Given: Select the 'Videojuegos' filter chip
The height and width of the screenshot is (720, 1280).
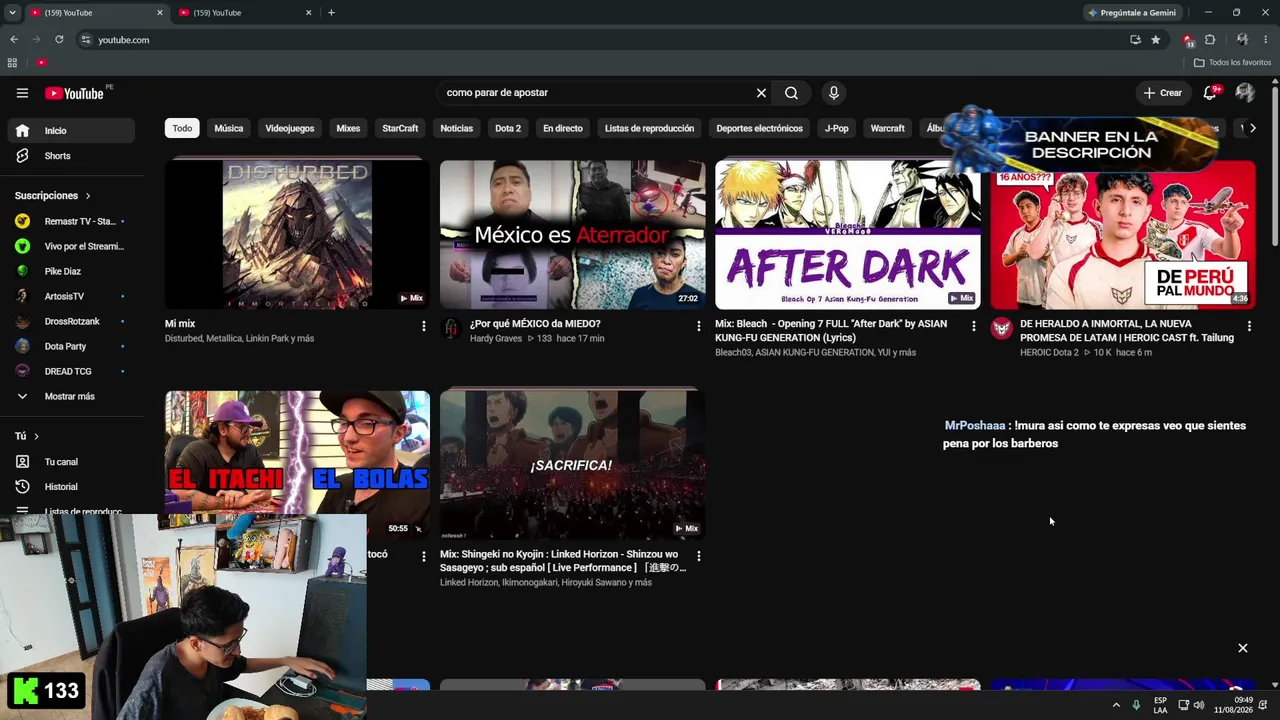Looking at the screenshot, I should tap(290, 128).
